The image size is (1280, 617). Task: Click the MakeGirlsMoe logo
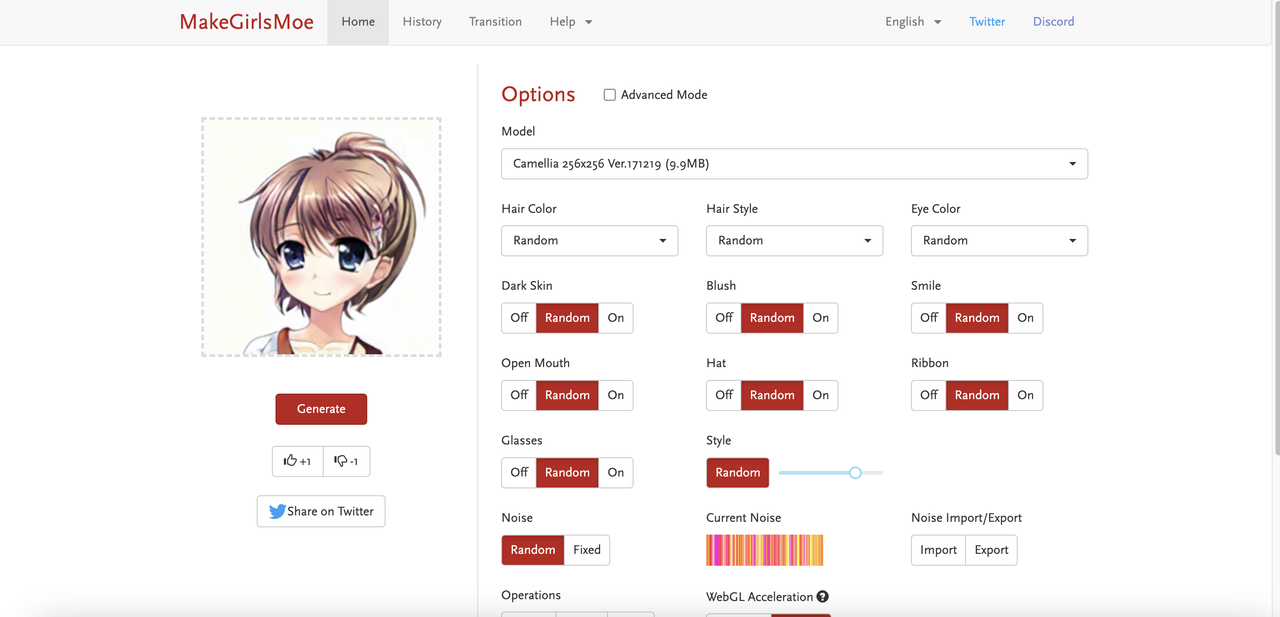[246, 21]
